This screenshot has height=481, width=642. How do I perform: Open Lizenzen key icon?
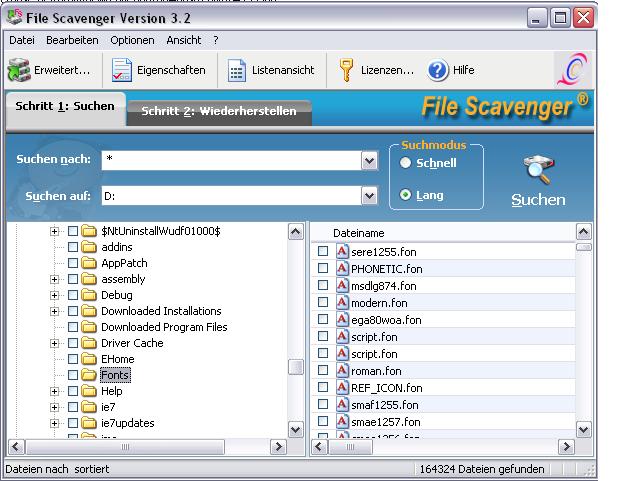tap(346, 70)
